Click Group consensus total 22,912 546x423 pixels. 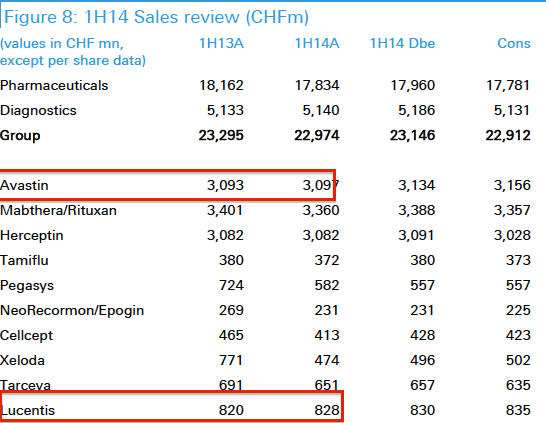click(x=508, y=136)
